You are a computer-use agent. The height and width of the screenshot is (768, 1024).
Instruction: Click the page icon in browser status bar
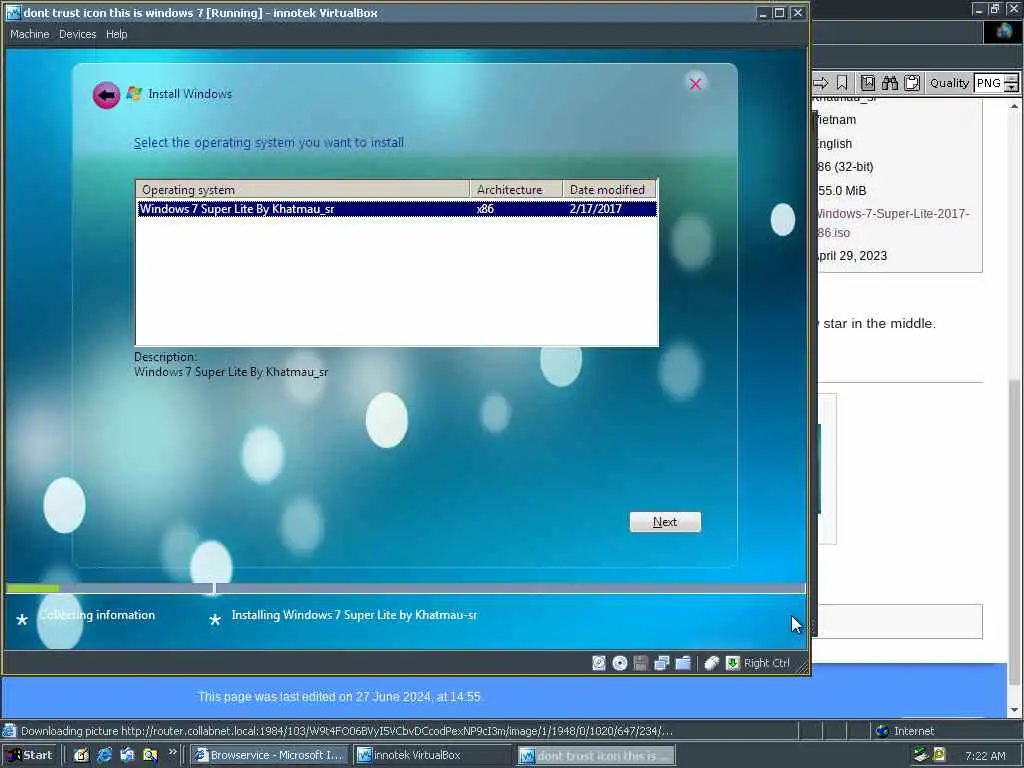coord(9,731)
